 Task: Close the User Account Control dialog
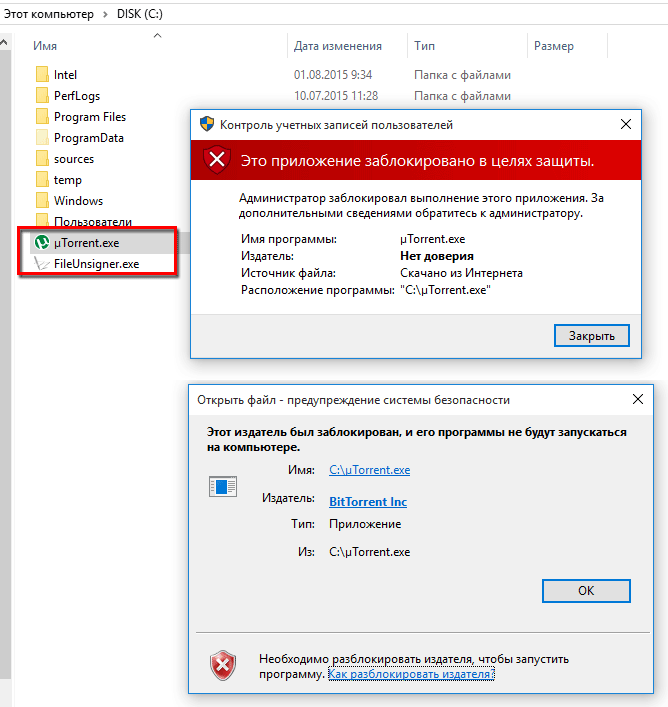[626, 124]
